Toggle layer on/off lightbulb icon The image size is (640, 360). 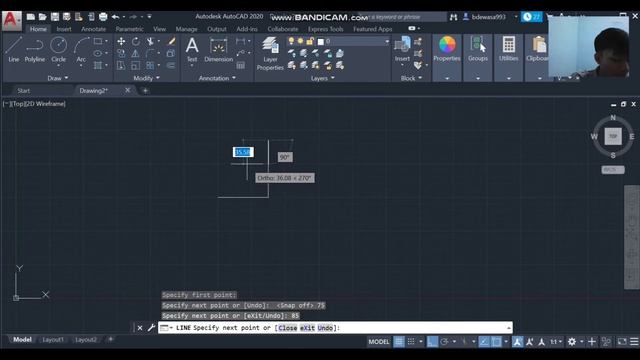pos(291,41)
